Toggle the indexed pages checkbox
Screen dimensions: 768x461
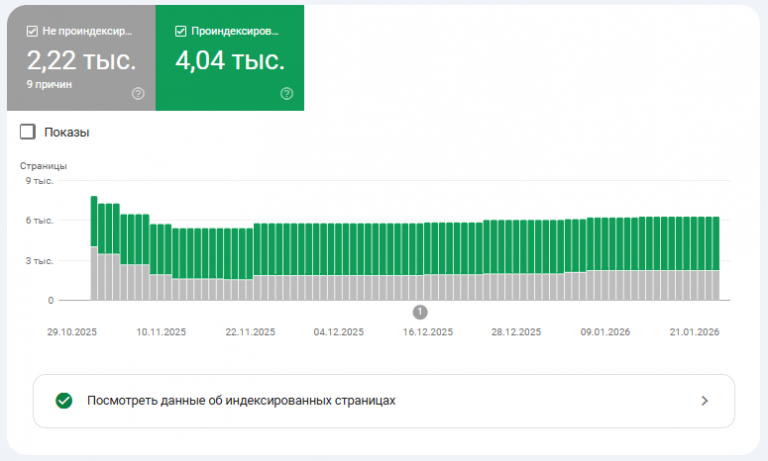coord(181,31)
